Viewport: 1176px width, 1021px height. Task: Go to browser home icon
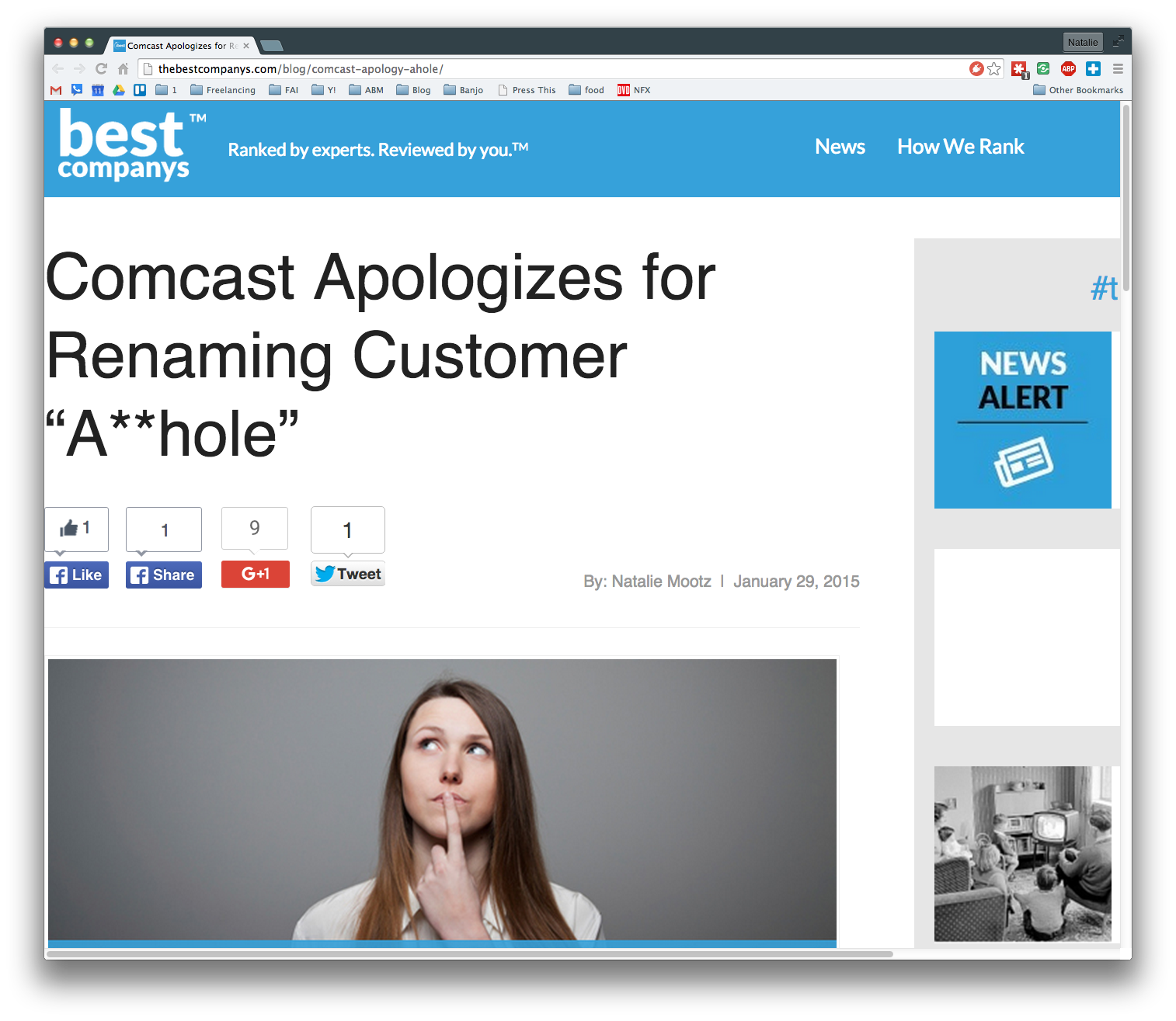(123, 69)
